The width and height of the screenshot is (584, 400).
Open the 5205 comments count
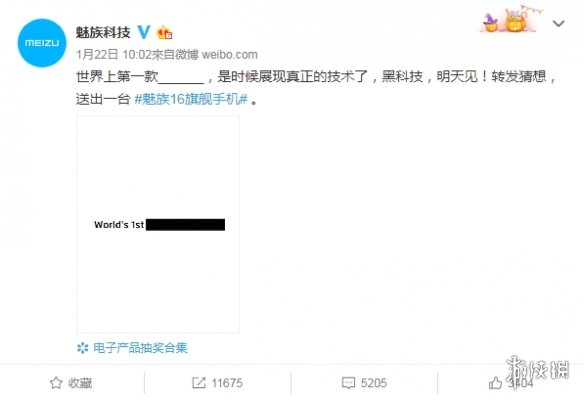[x=374, y=383]
